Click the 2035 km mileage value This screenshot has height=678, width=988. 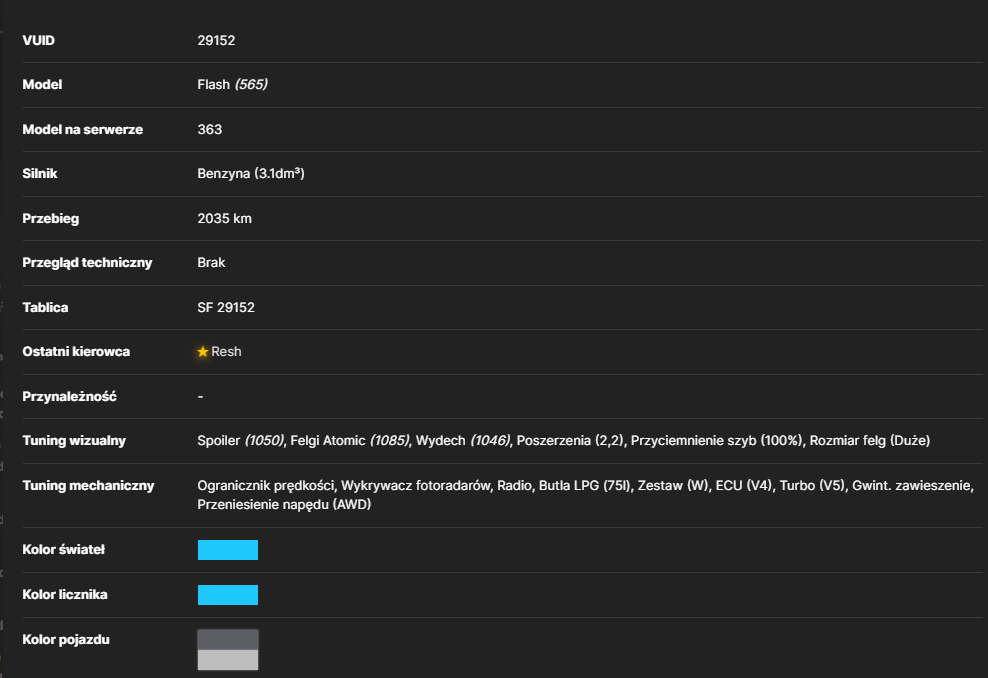tap(224, 218)
